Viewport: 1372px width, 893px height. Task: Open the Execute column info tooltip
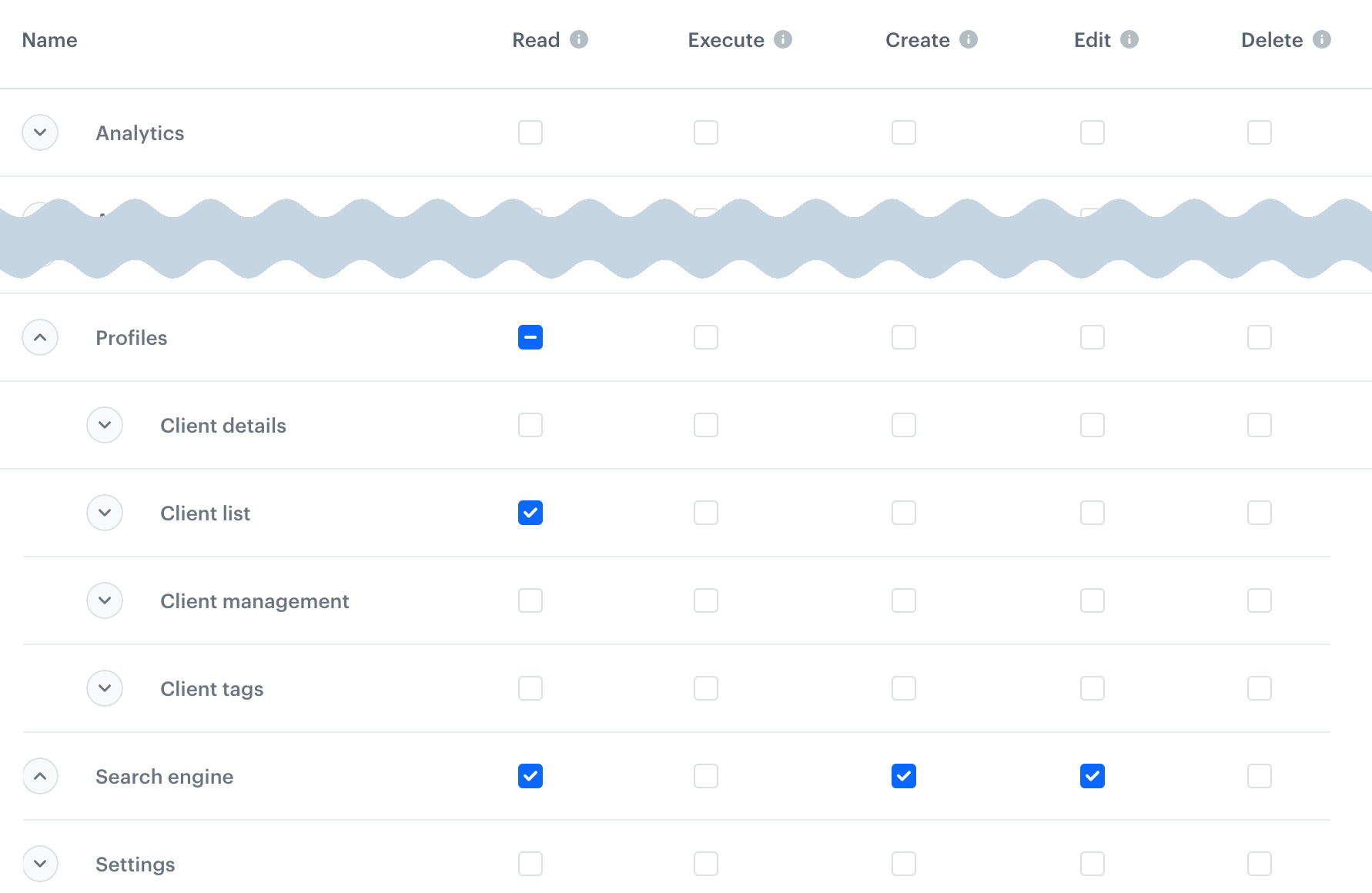[783, 39]
